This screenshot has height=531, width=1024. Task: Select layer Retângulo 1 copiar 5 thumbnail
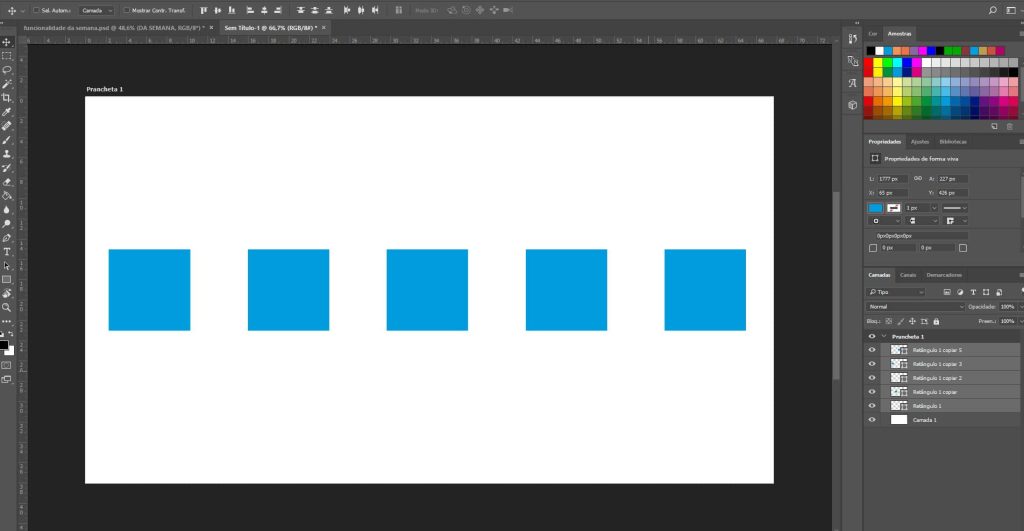tap(899, 350)
